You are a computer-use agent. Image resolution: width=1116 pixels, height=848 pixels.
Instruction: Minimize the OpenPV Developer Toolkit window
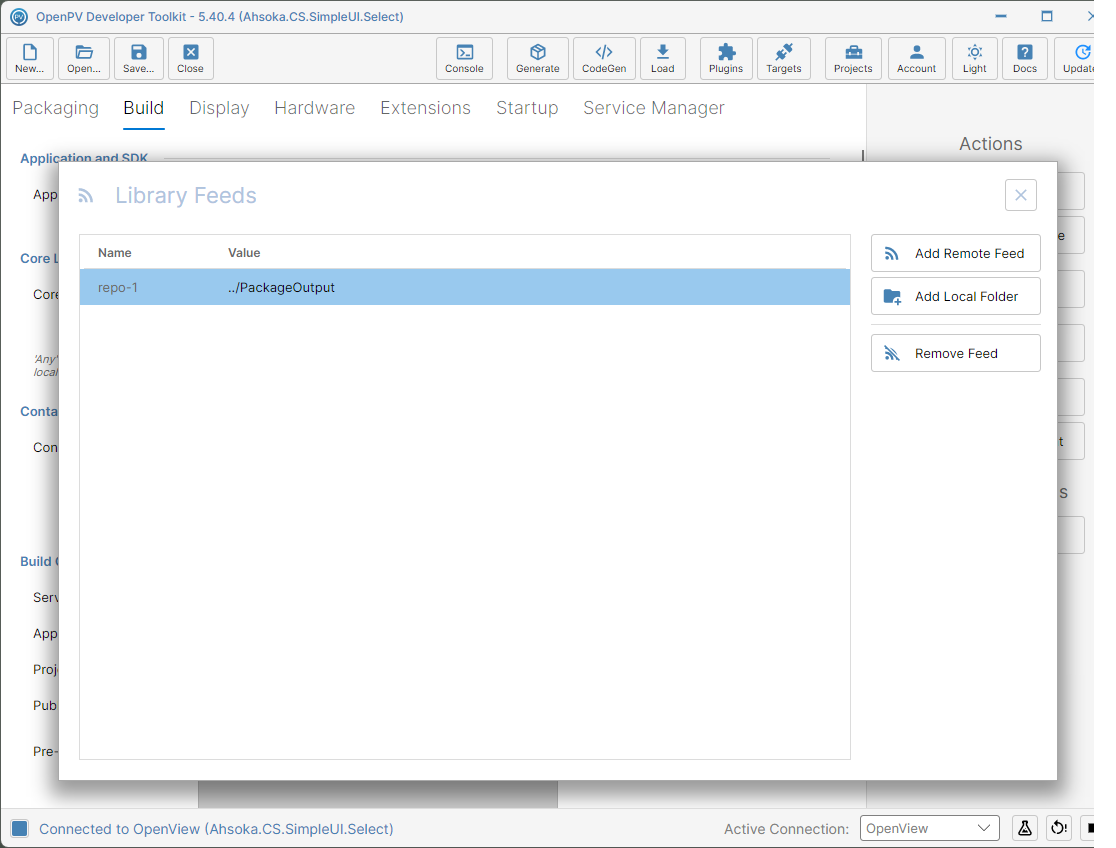coord(1001,16)
